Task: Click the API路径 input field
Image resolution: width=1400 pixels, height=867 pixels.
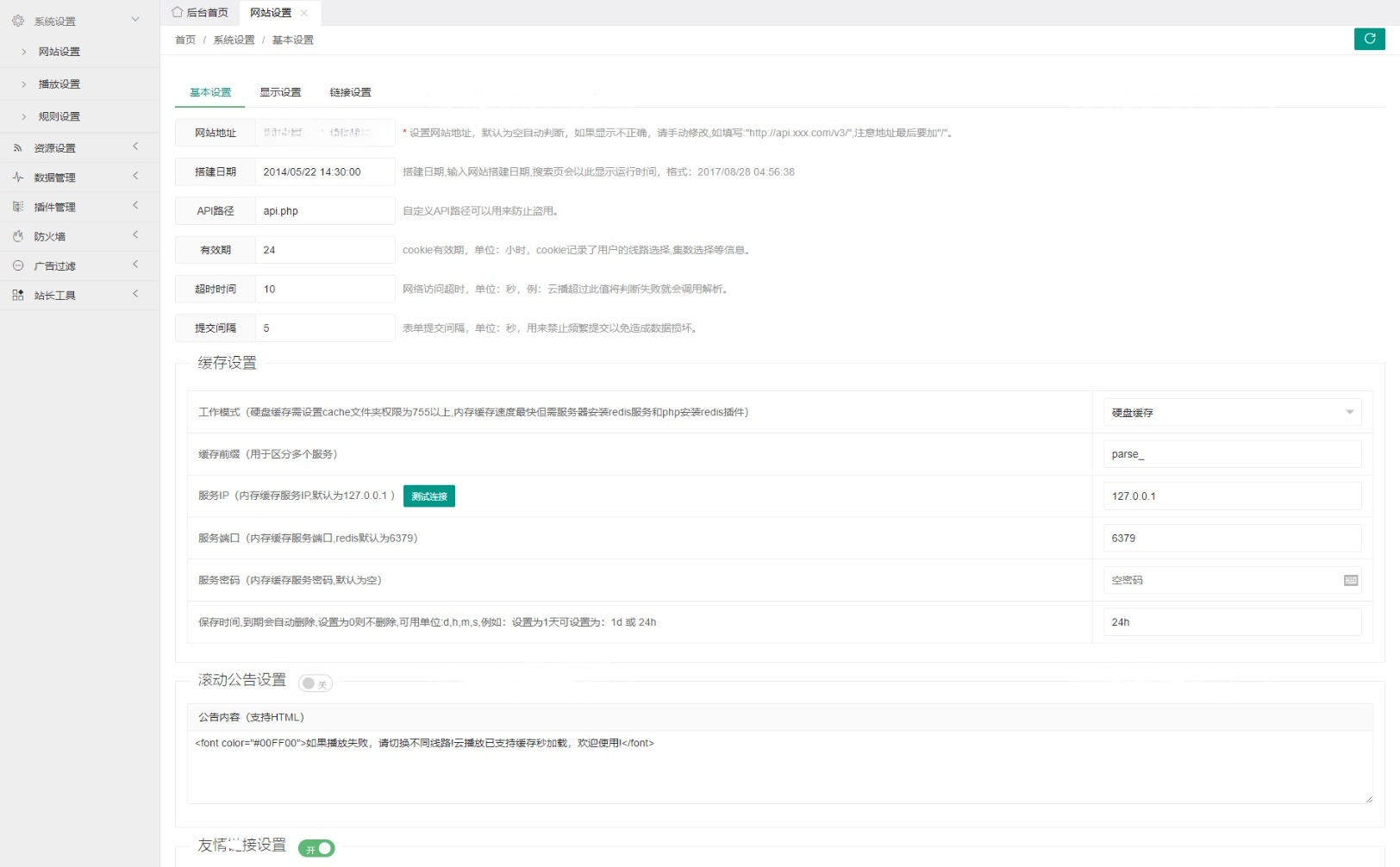Action: tap(325, 210)
